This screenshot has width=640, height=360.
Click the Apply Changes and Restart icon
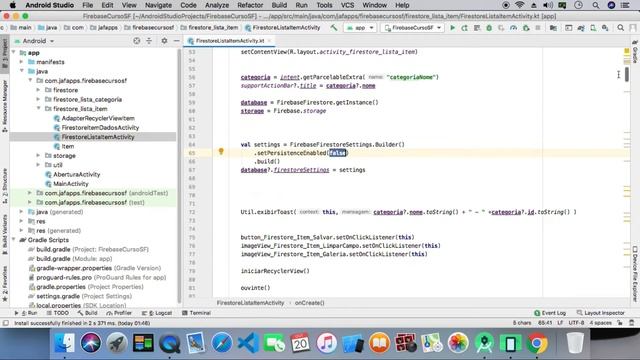[x=464, y=28]
